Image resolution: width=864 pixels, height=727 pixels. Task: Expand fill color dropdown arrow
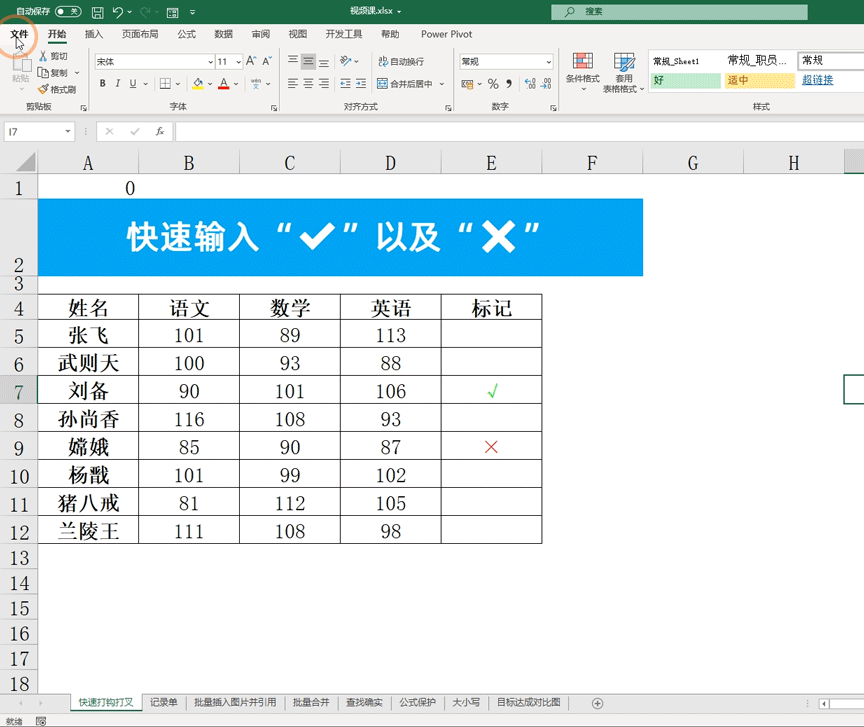[210, 84]
